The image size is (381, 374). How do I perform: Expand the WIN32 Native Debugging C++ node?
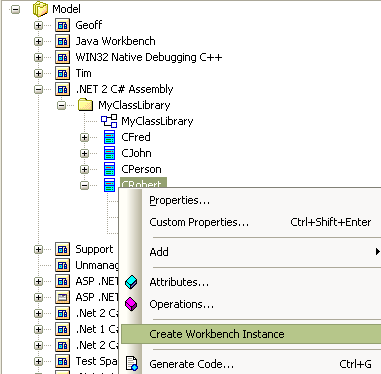tap(38, 57)
